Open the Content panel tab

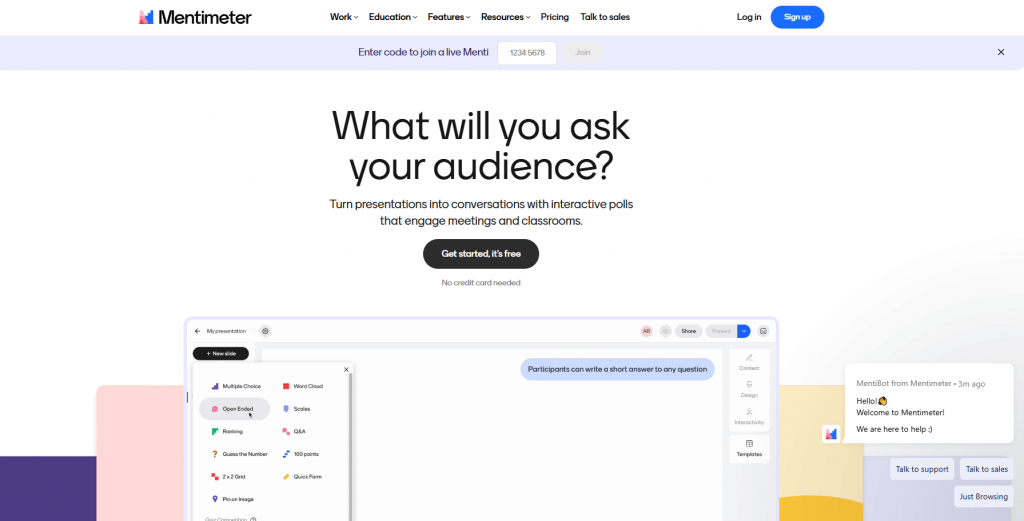749,362
